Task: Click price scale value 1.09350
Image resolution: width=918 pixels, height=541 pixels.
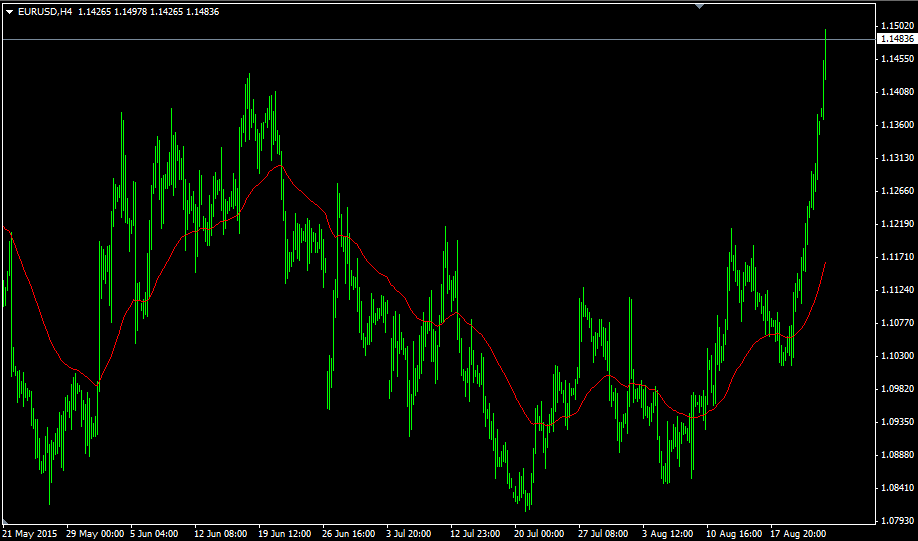Action: click(x=897, y=422)
